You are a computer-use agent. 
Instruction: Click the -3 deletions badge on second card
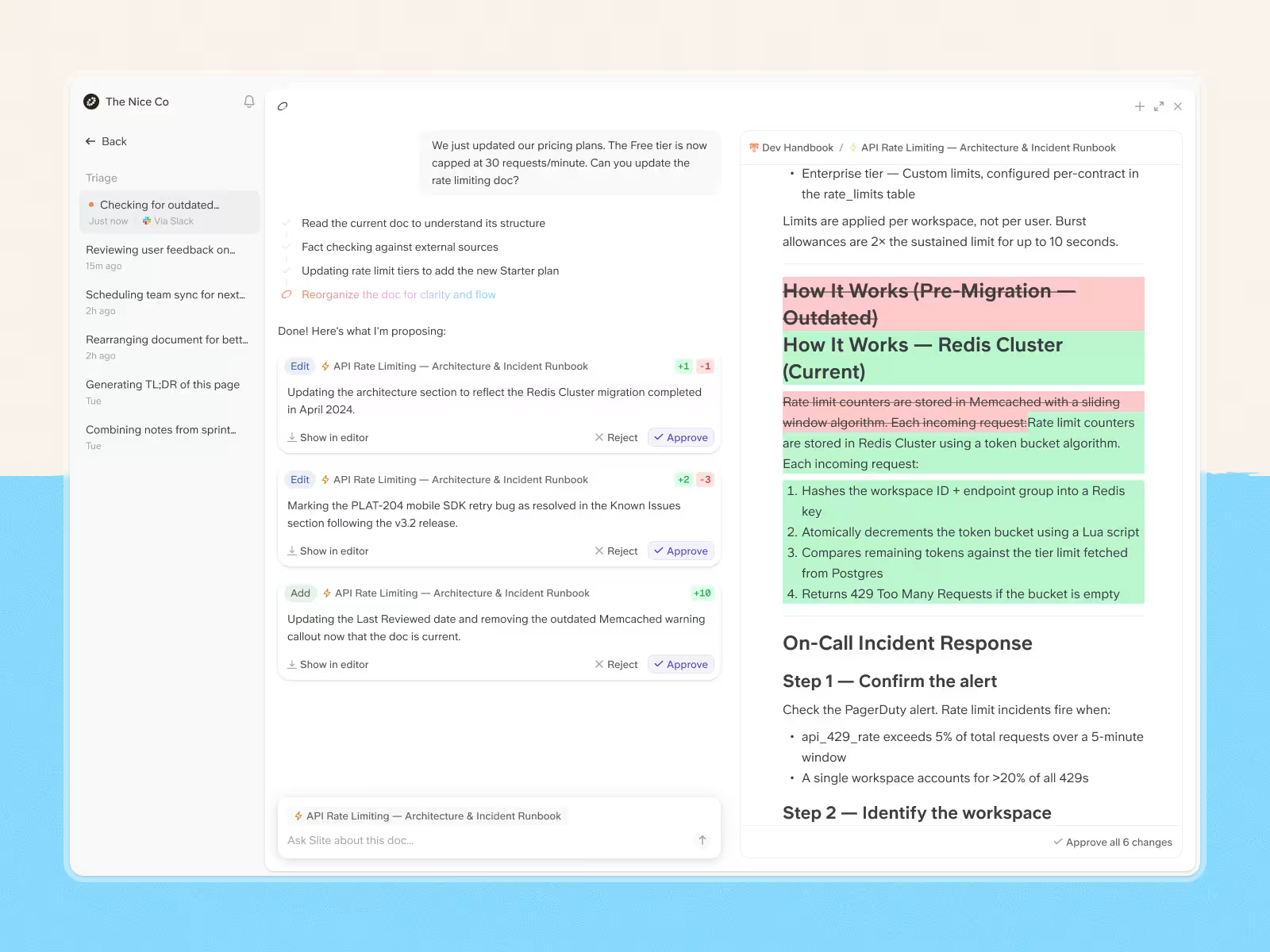[705, 479]
